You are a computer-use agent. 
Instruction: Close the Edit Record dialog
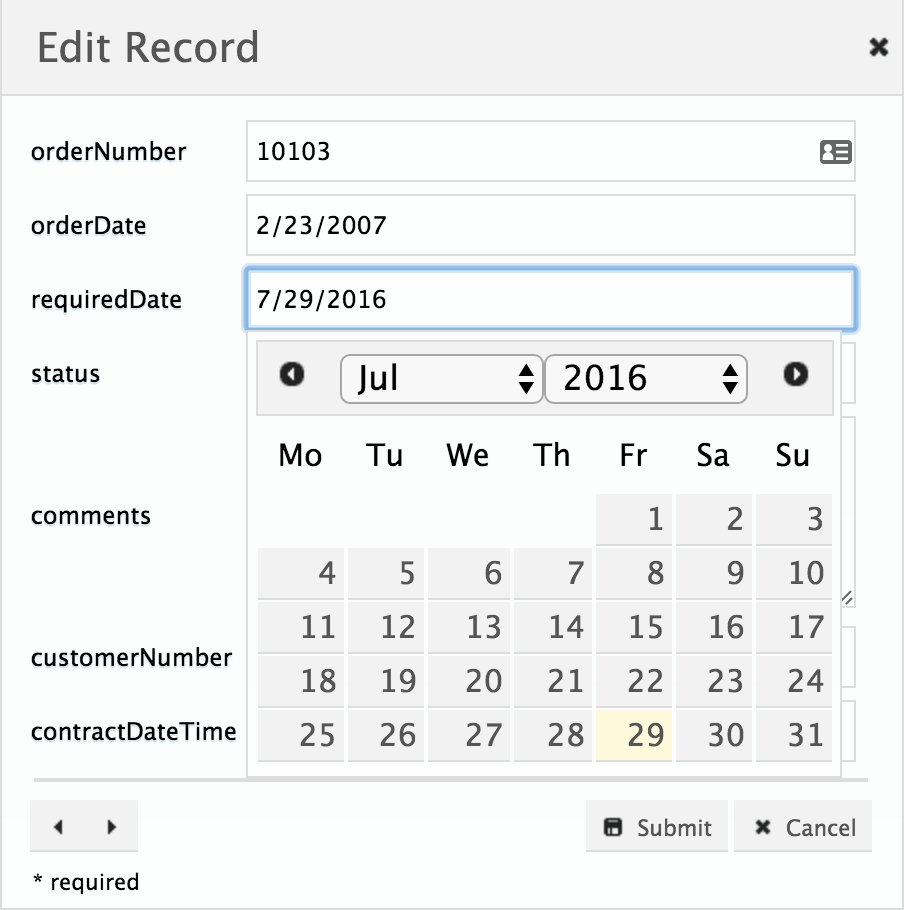[878, 46]
